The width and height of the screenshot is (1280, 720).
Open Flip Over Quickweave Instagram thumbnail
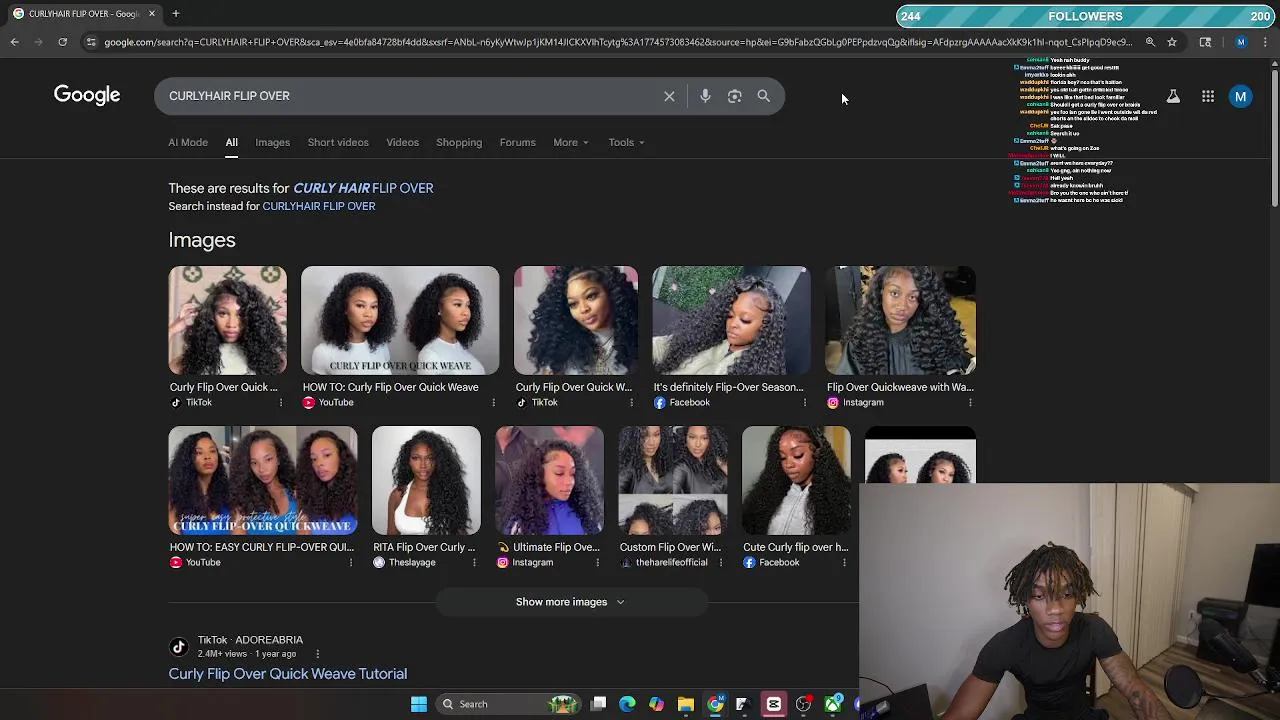coord(901,320)
